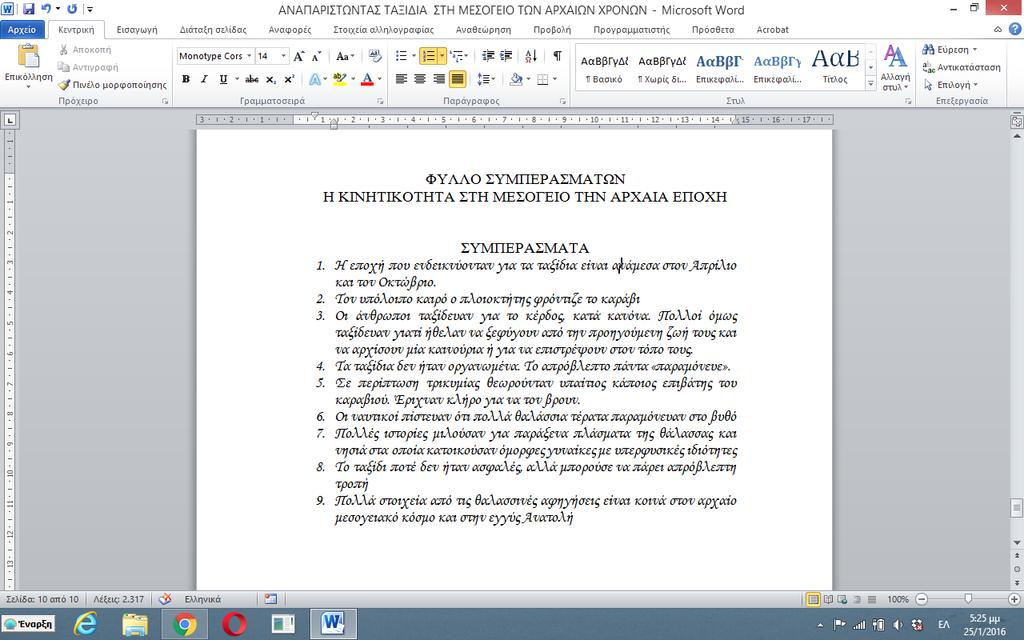Click the spell check status icon

pyautogui.click(x=166, y=599)
